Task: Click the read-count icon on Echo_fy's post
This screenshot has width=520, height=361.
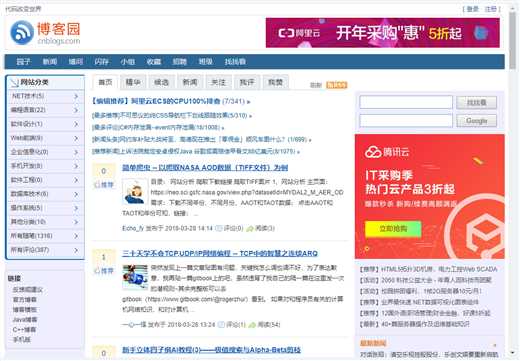Action: click(x=250, y=228)
